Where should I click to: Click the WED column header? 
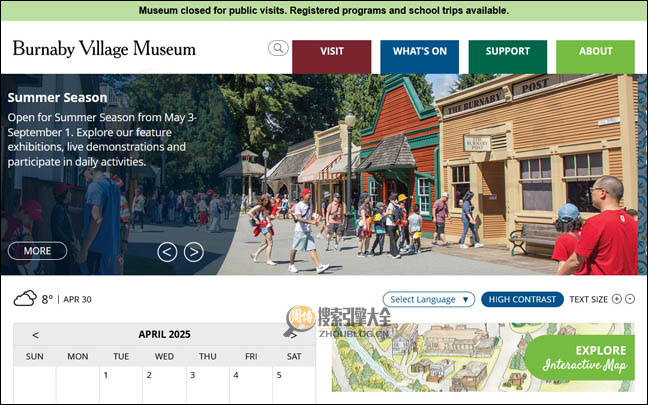(164, 356)
